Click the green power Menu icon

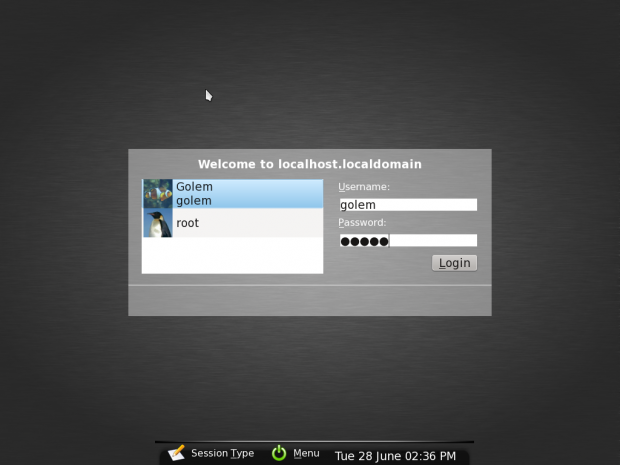(x=279, y=454)
